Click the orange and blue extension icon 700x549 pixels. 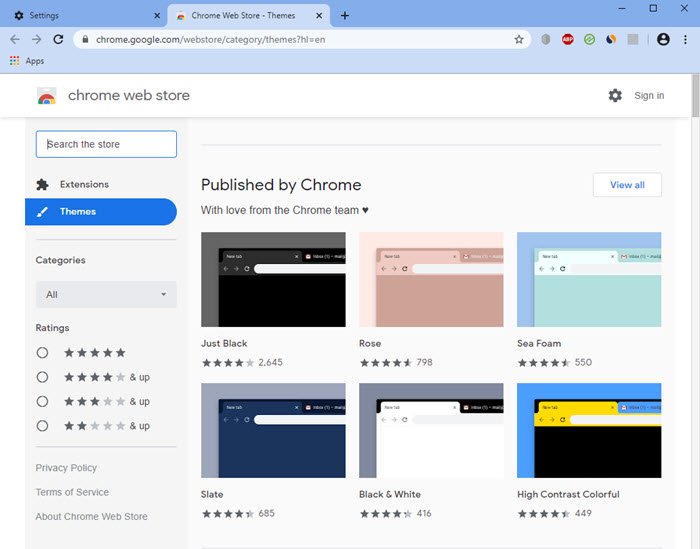611,39
